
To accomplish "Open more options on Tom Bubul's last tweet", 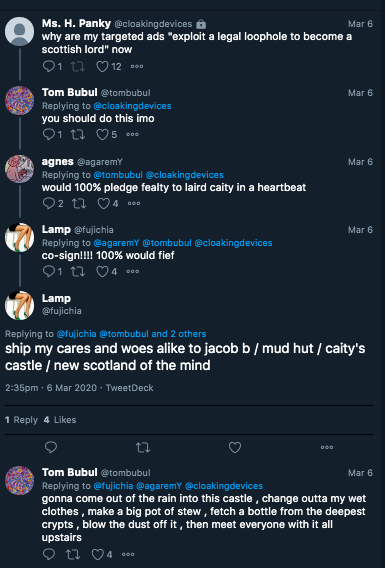I will 128,554.
